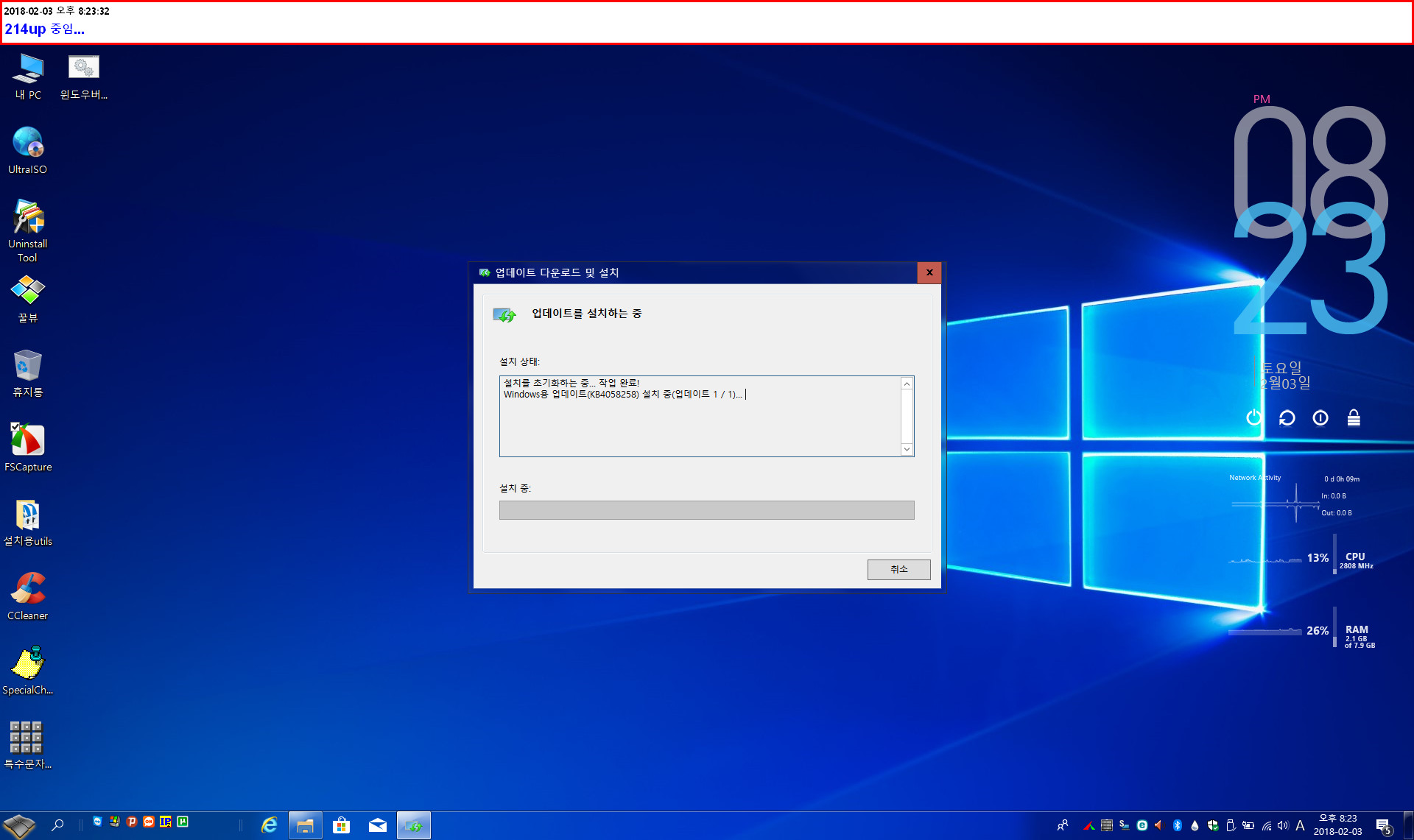Click scroll up arrow in install status box

point(907,384)
